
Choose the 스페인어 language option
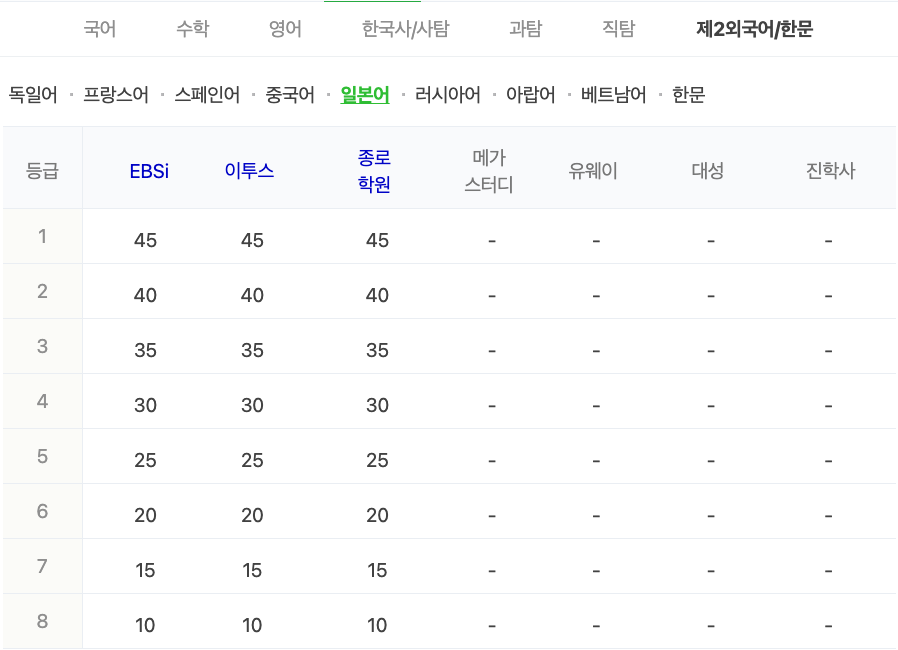(210, 95)
